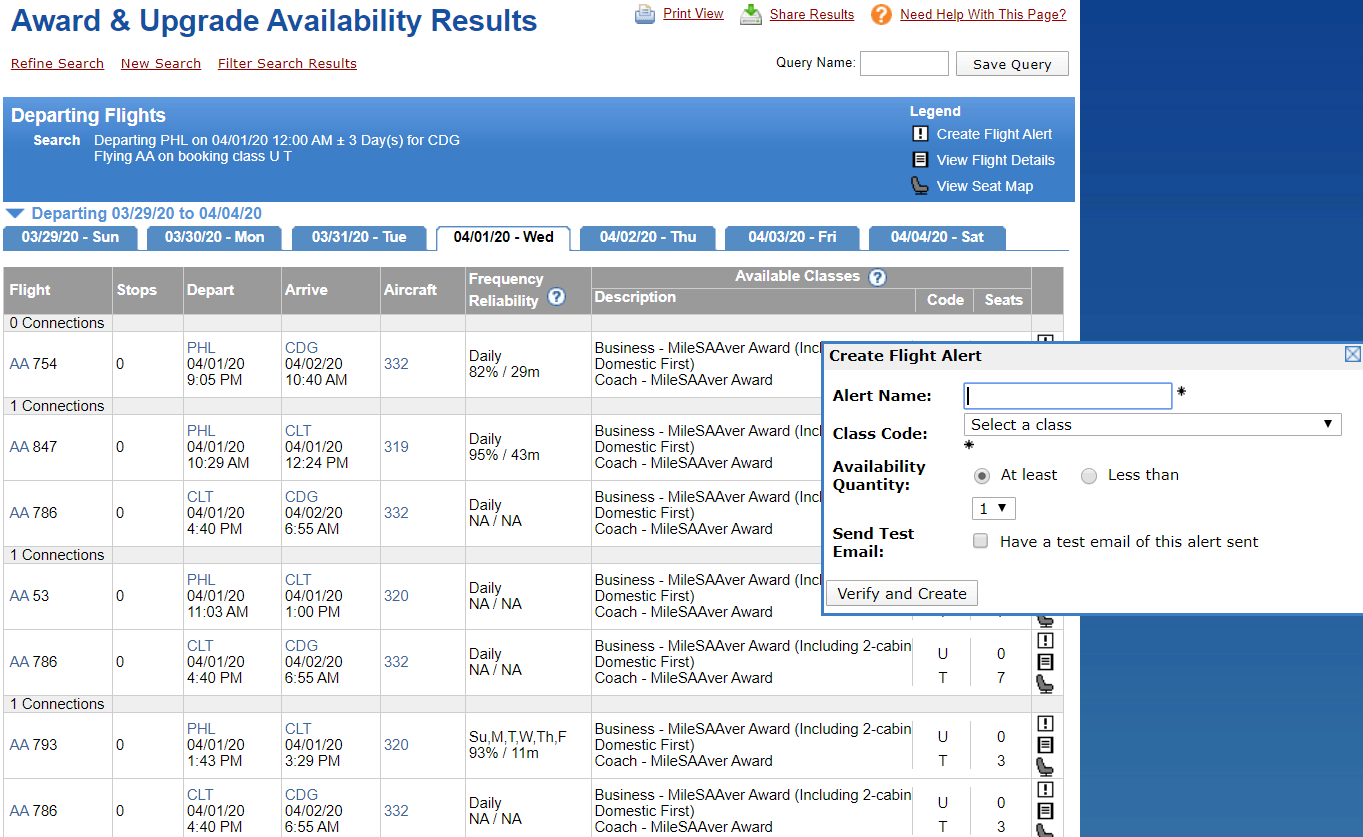1363x837 pixels.
Task: Click CDG arrival link in AA 754 row
Action: pyautogui.click(x=301, y=348)
